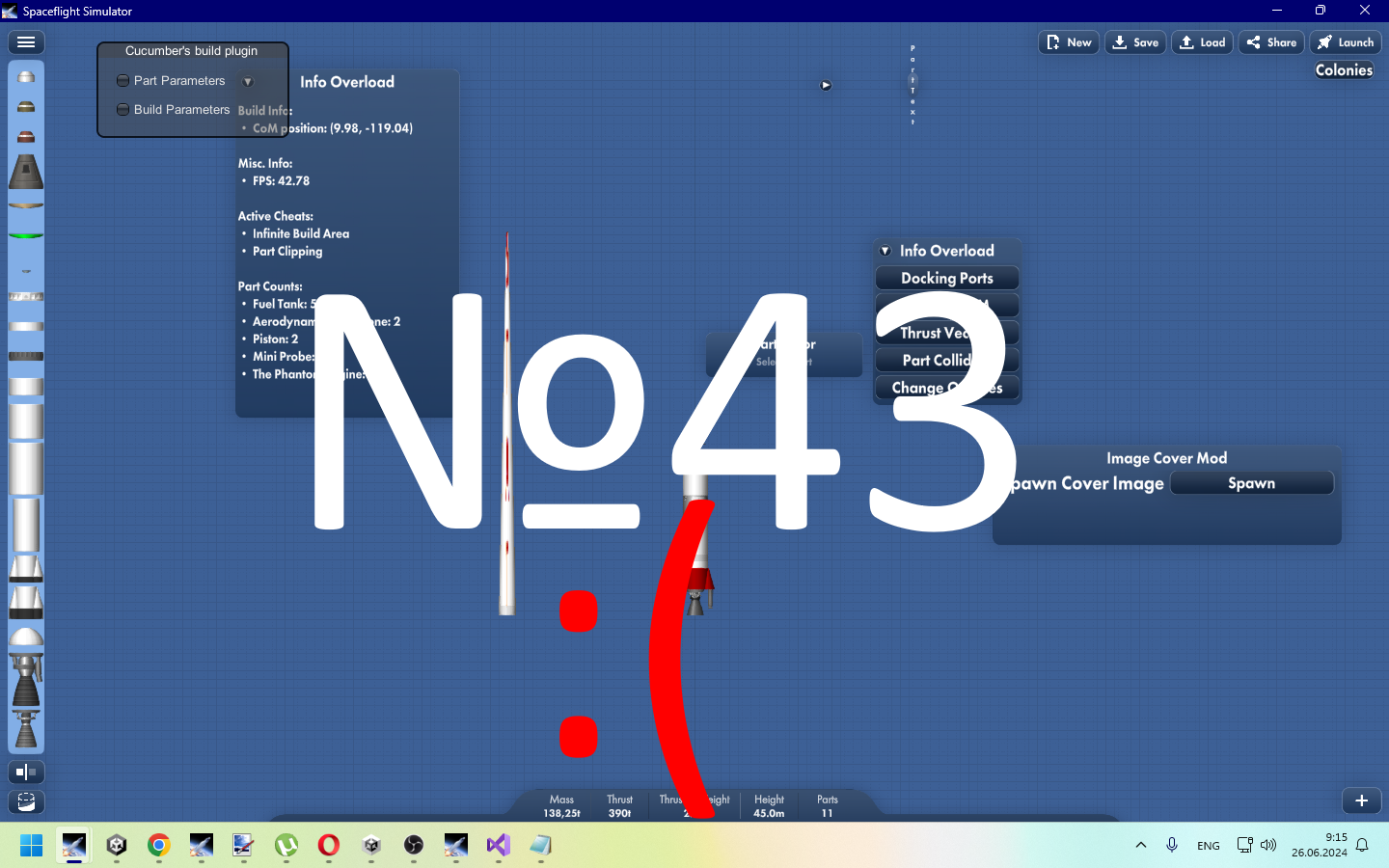This screenshot has height=868, width=1389.
Task: Click the Infinite Build Area cheat entry
Action: coord(301,234)
